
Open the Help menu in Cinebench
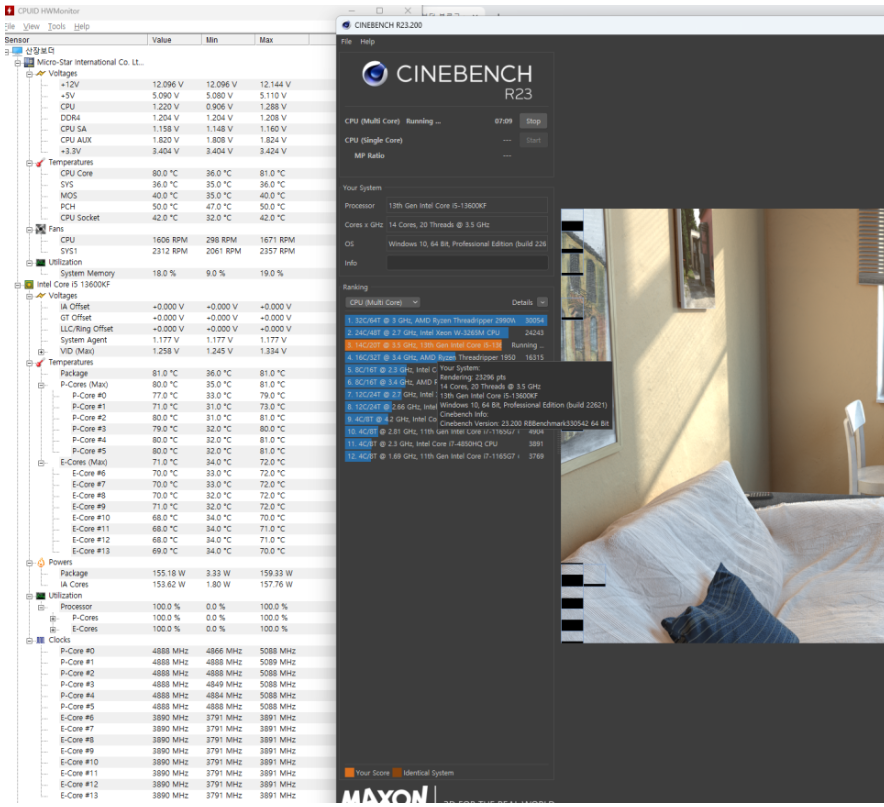click(x=368, y=42)
